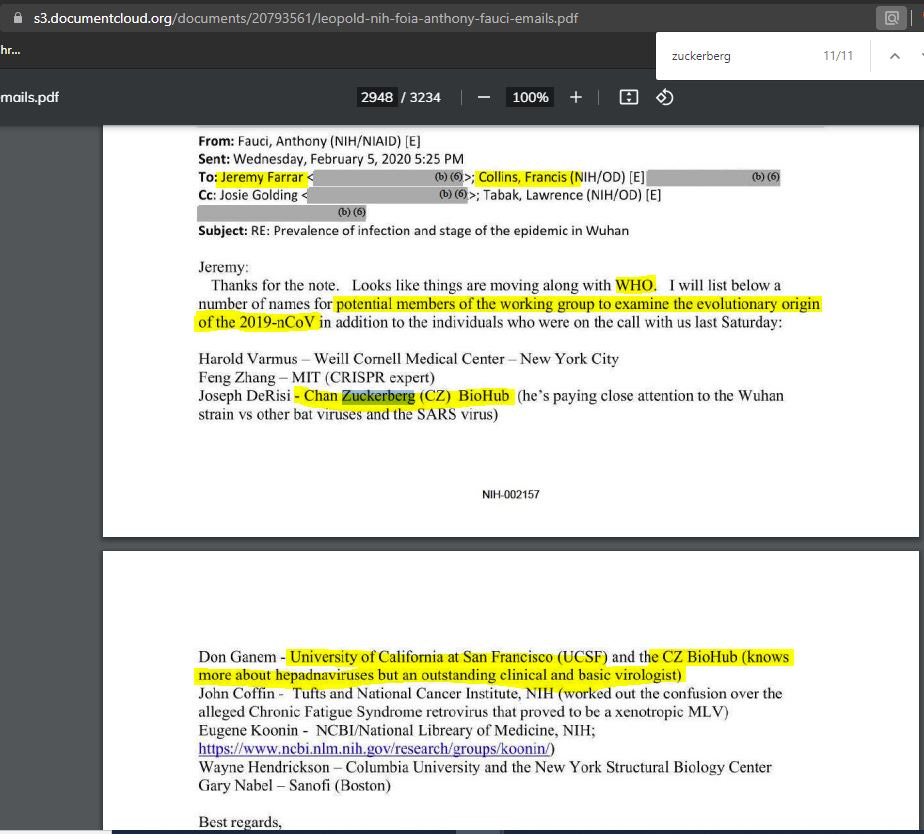Zoom out with the minus button
924x834 pixels.
tap(484, 97)
